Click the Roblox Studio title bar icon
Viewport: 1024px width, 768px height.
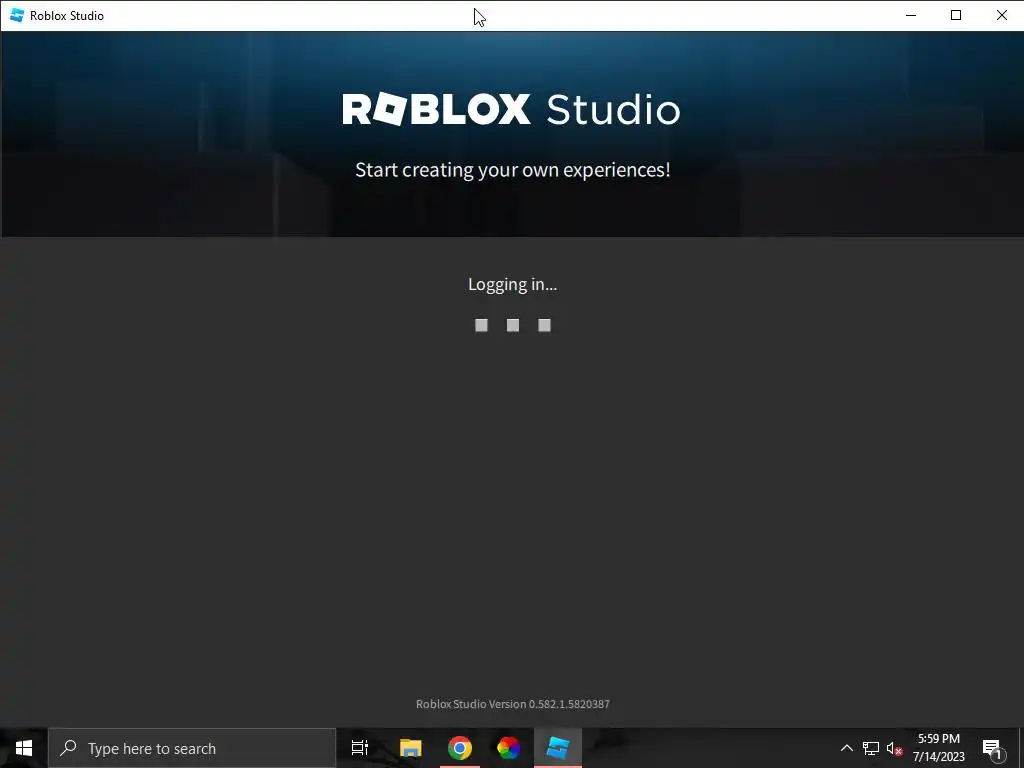(17, 15)
